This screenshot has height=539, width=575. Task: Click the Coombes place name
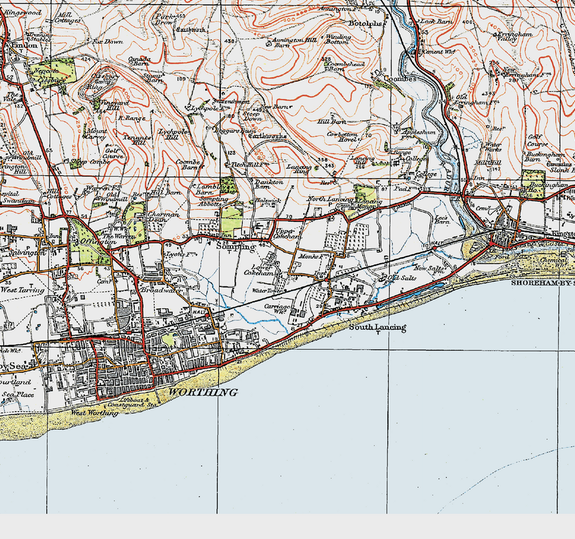[x=400, y=79]
